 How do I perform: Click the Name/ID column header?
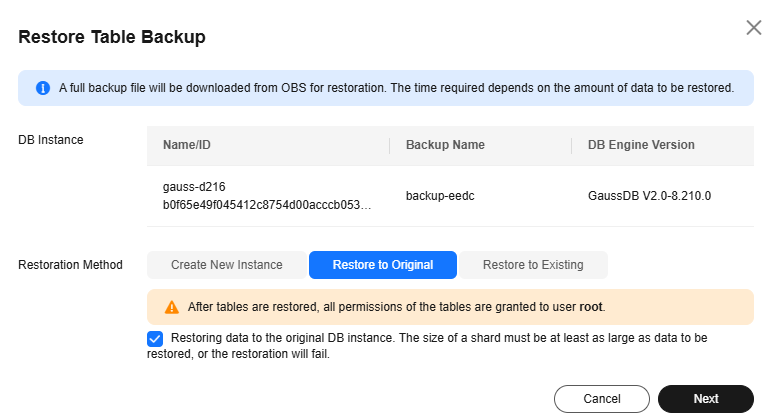tap(187, 145)
